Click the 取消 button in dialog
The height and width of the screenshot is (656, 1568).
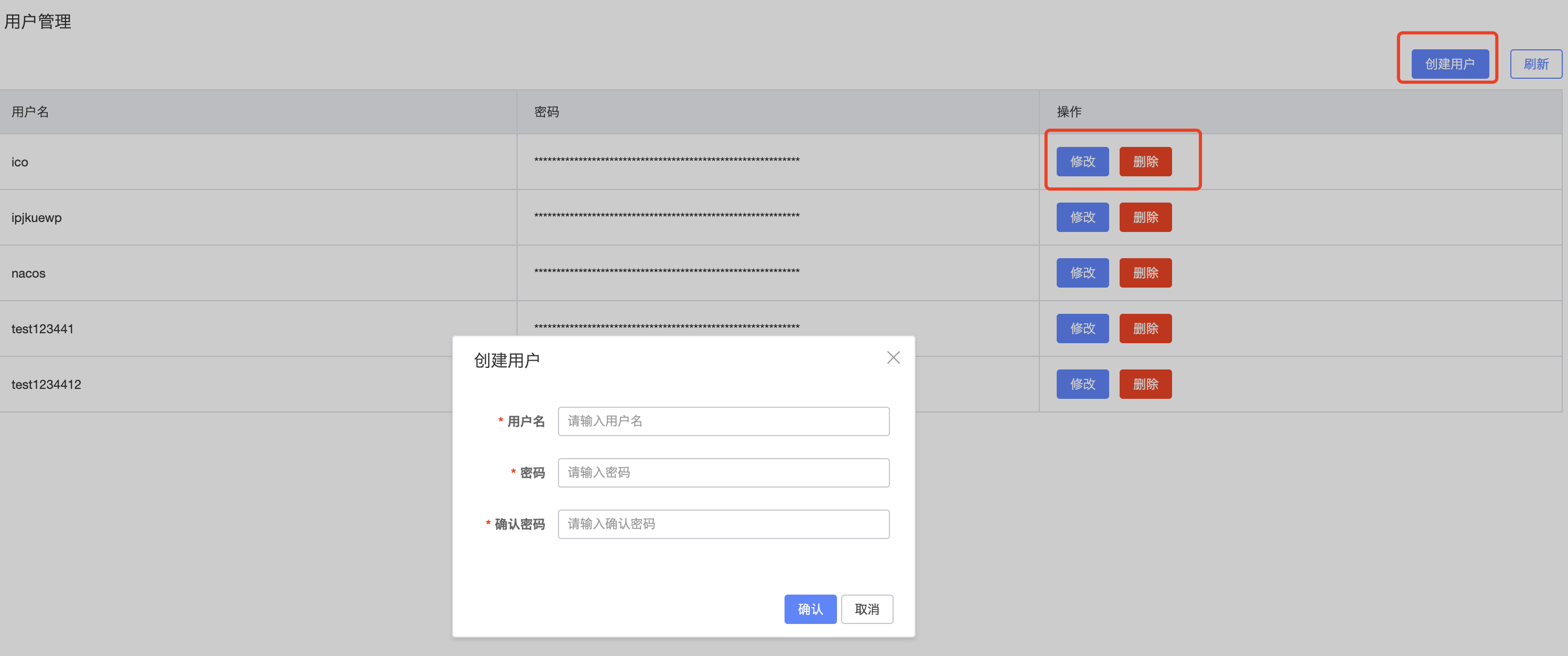coord(867,609)
